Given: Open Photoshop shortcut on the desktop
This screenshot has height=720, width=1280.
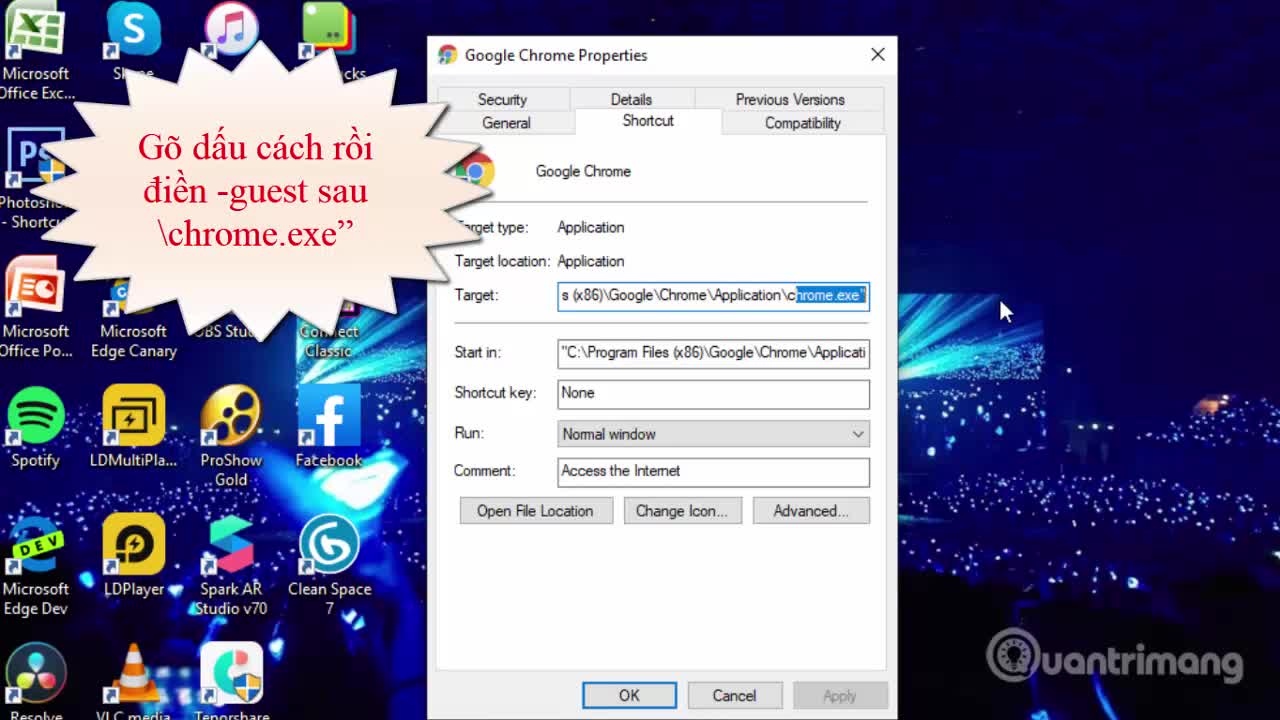Looking at the screenshot, I should [x=34, y=180].
